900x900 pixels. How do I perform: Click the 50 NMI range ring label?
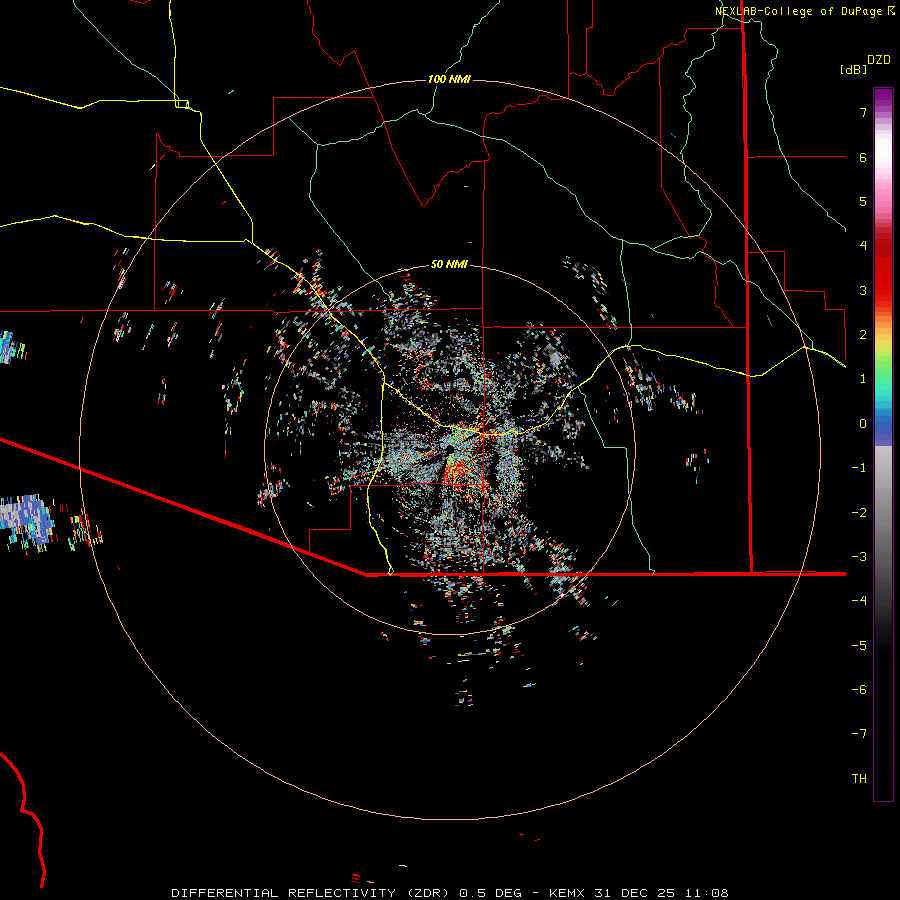pyautogui.click(x=449, y=264)
